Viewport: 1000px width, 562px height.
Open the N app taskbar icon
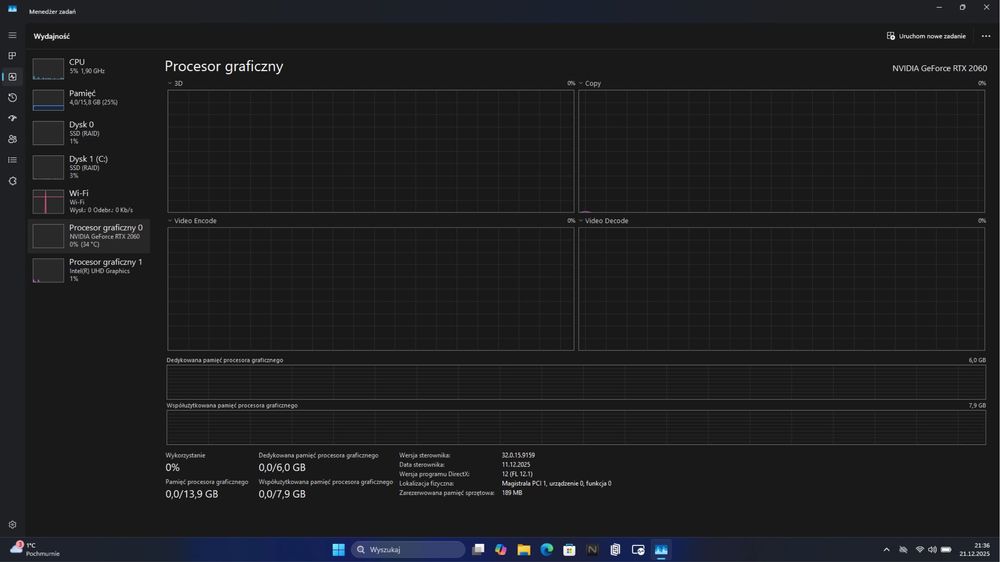tap(592, 549)
